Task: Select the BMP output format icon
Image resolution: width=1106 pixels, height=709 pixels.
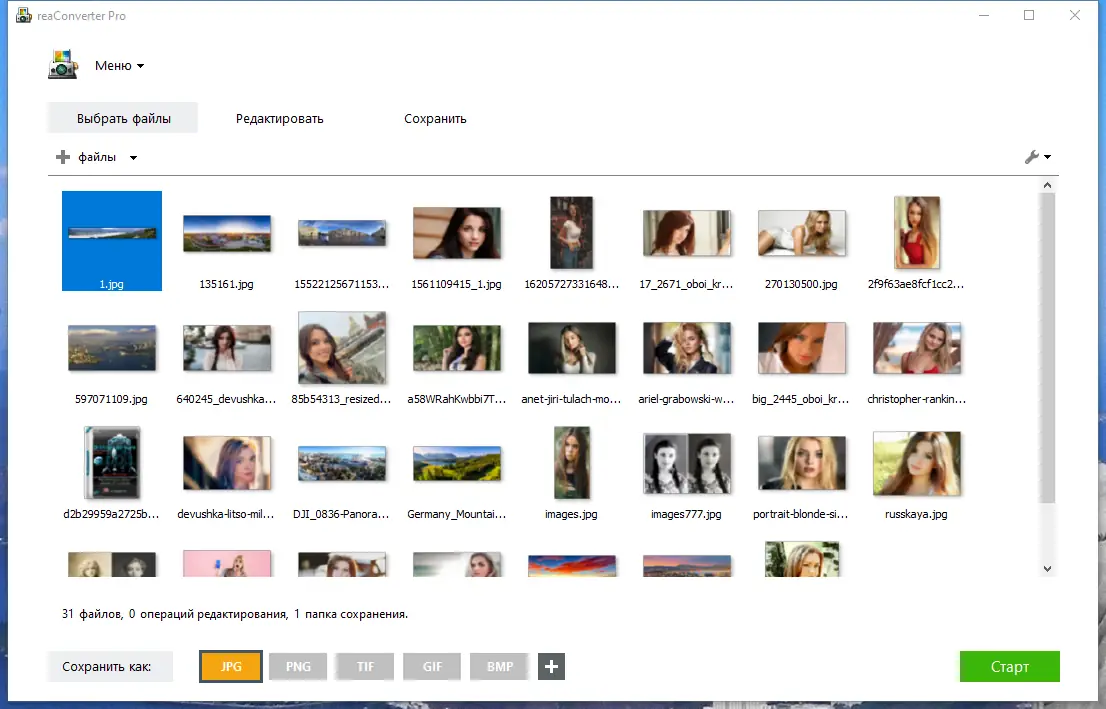Action: point(499,666)
